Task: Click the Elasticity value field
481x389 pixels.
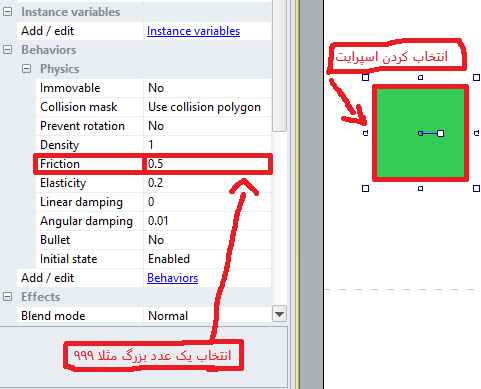Action: [x=207, y=183]
